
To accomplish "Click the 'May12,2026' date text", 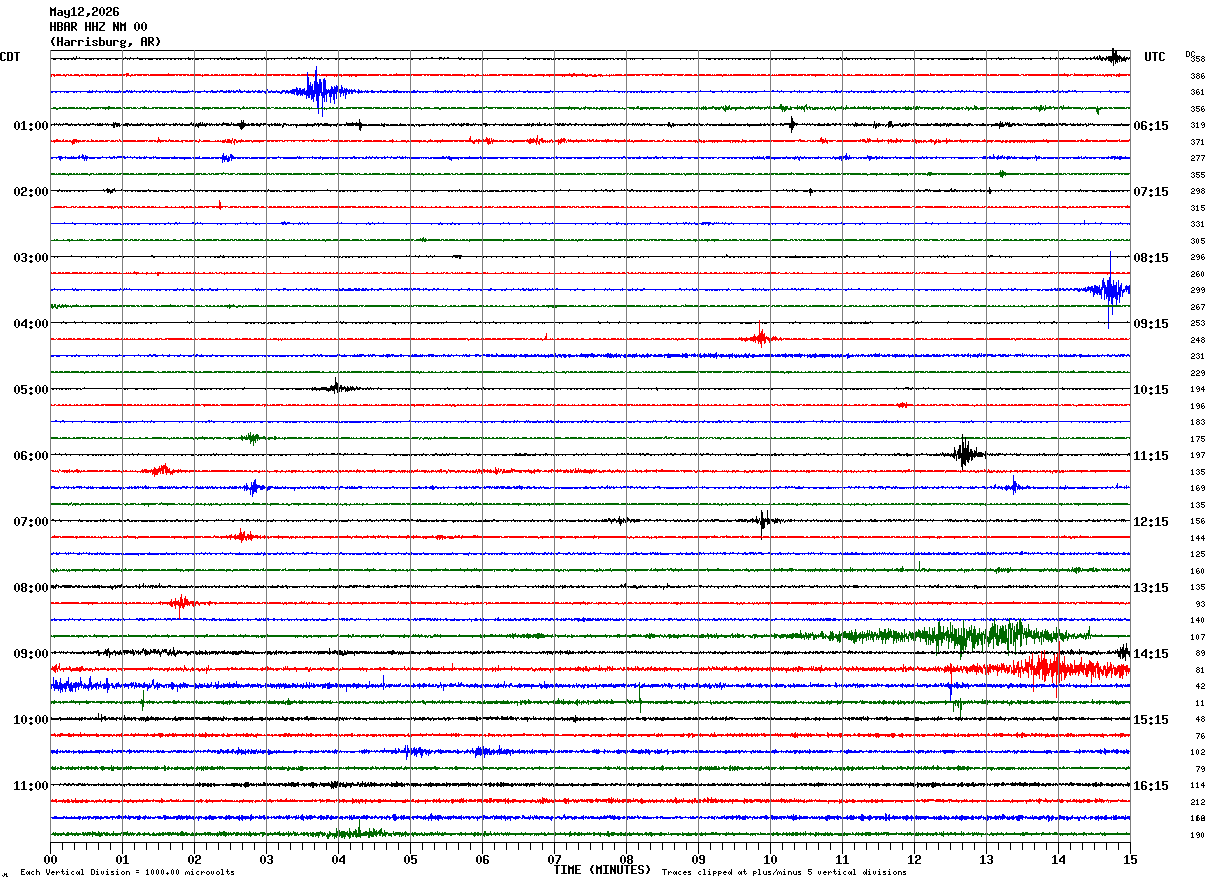I will [84, 12].
